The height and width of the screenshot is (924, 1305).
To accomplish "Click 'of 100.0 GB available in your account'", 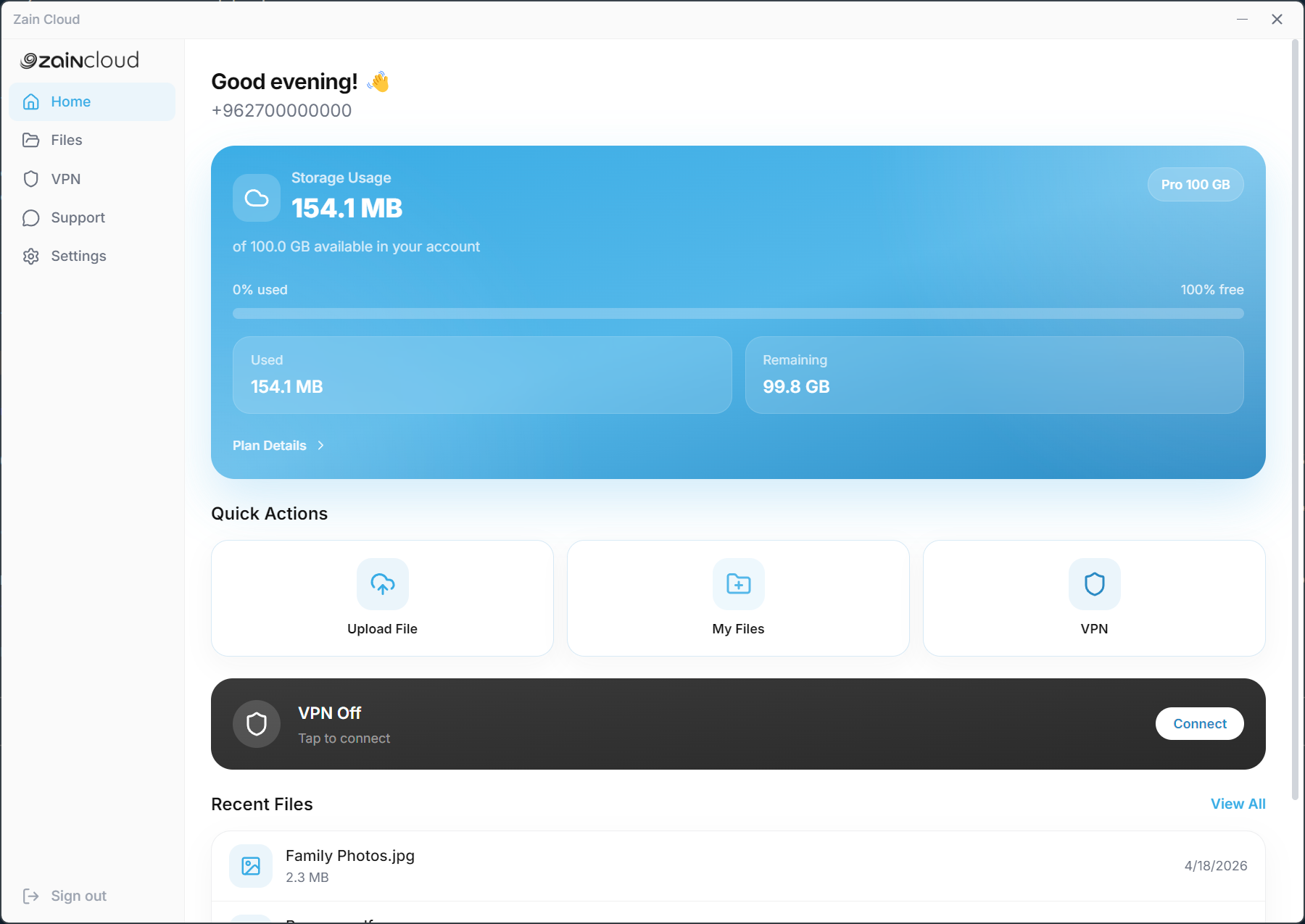I will [356, 247].
